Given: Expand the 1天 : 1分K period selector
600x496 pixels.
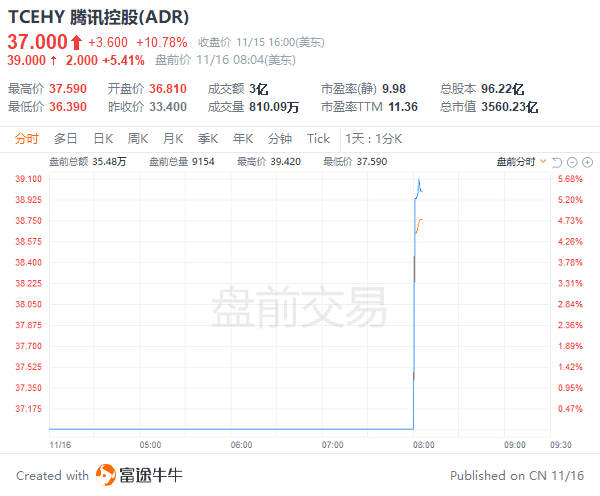Looking at the screenshot, I should pyautogui.click(x=373, y=139).
